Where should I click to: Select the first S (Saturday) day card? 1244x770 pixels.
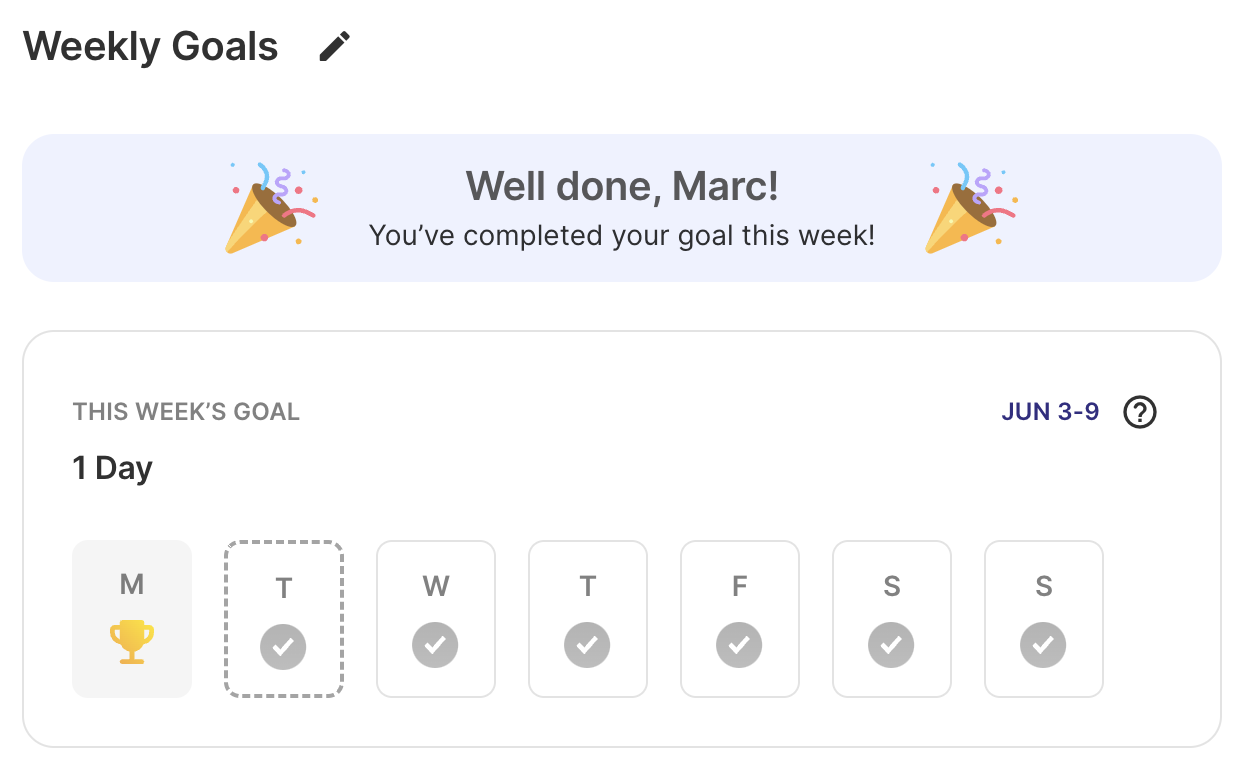892,619
